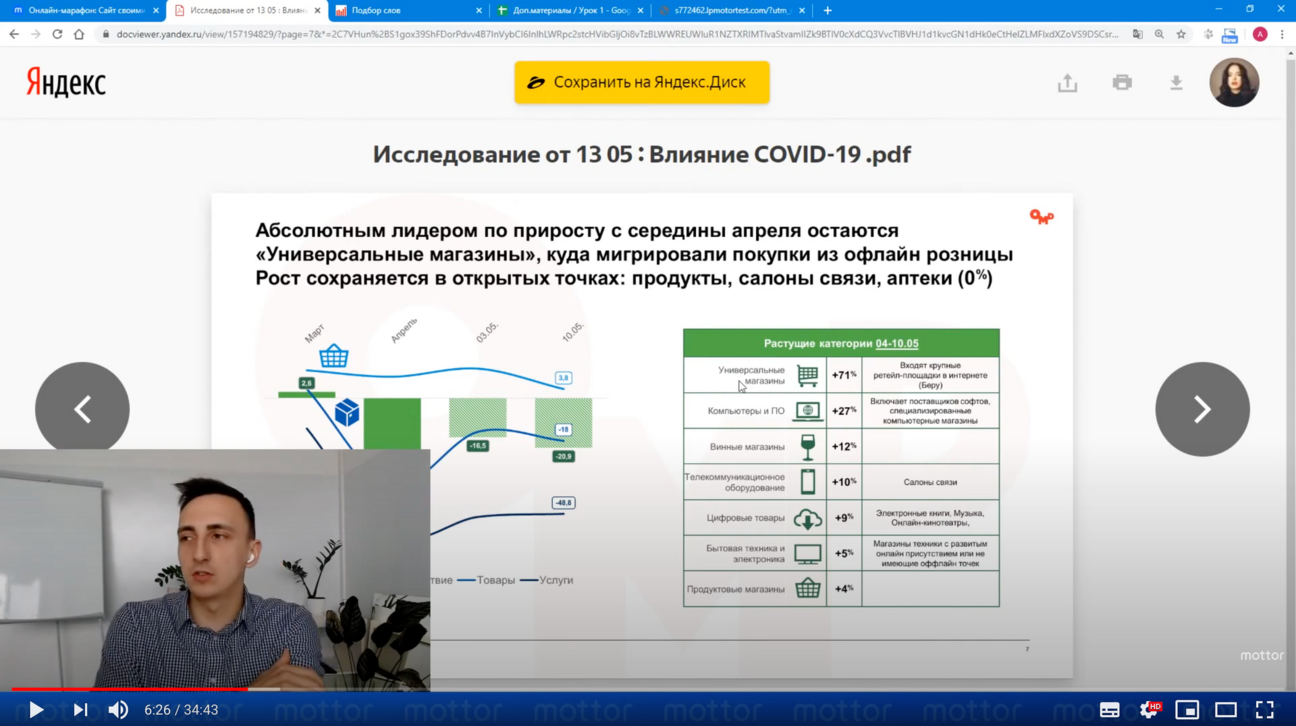The image size is (1296, 726).
Task: Click the docviewer.yandex.ru address bar
Action: [x=617, y=34]
